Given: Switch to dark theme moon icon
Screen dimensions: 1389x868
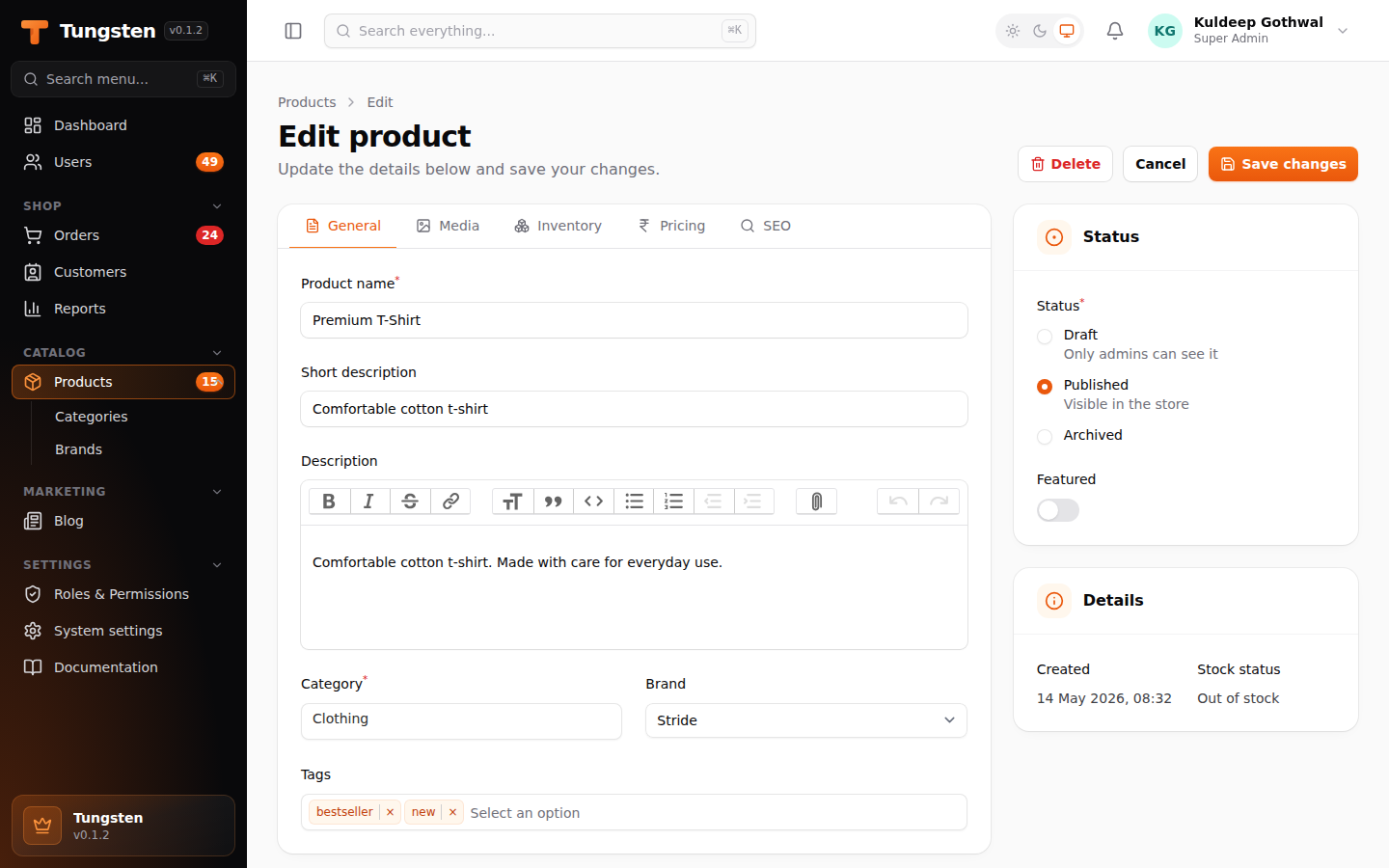Looking at the screenshot, I should (1040, 31).
